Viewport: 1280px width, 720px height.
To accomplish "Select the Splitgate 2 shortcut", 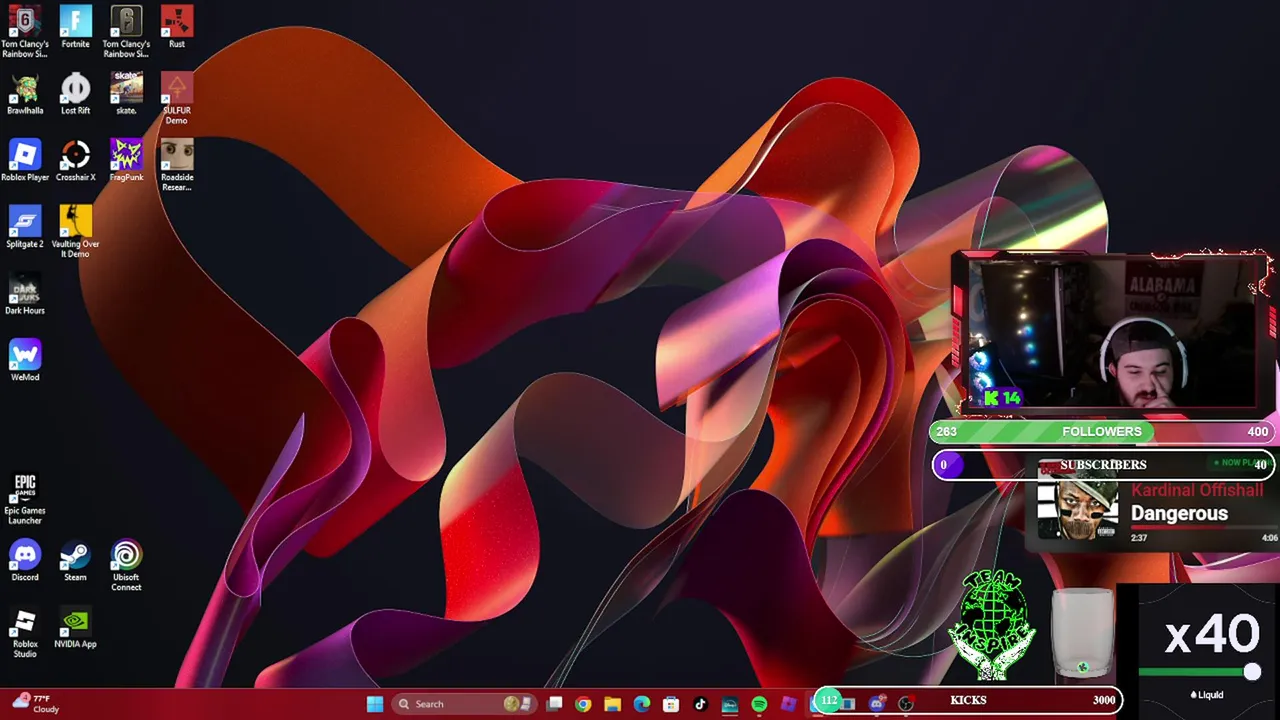I will tap(25, 227).
